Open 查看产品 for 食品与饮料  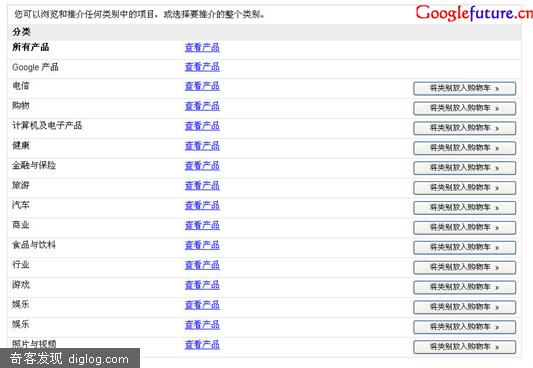(x=202, y=245)
